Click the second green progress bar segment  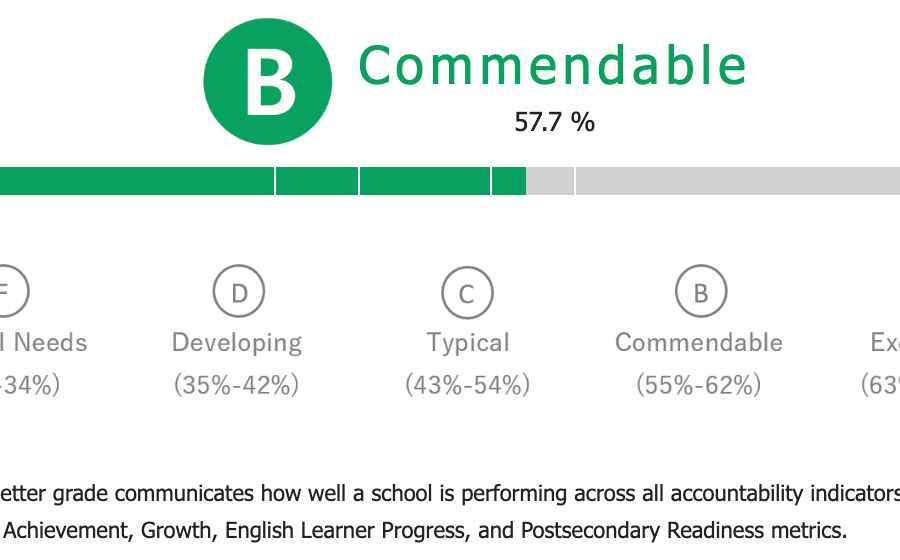317,181
